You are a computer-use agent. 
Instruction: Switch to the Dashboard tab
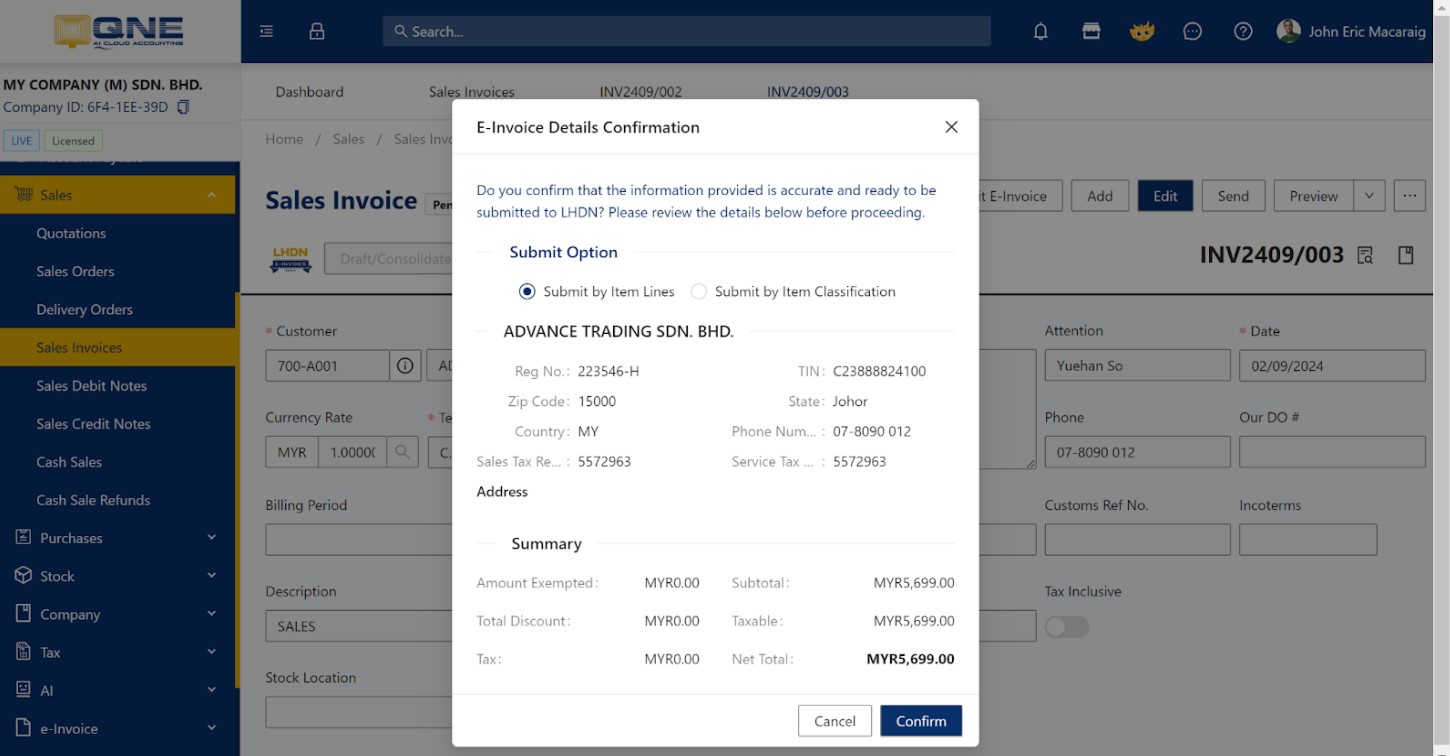[x=309, y=91]
